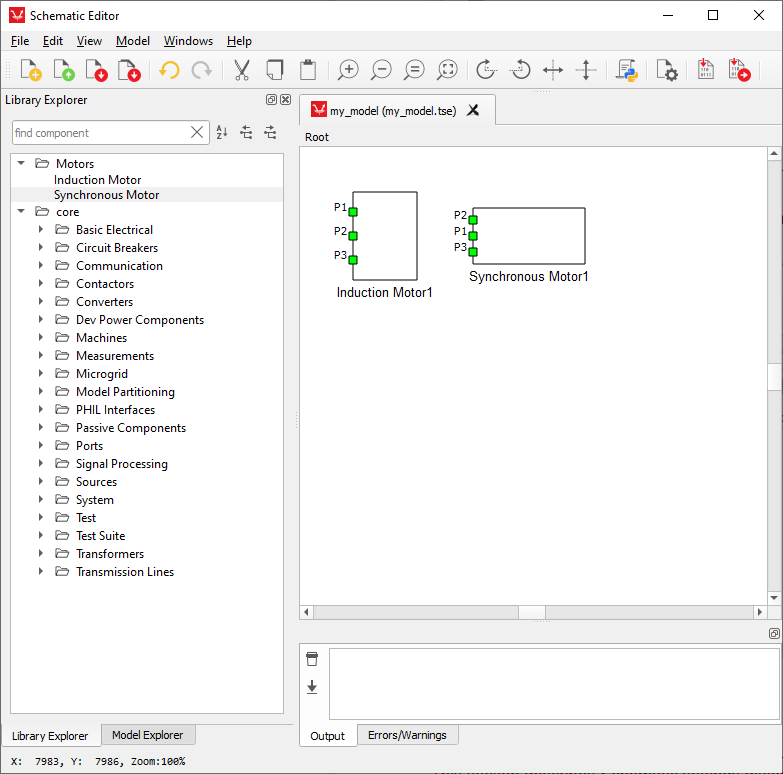Open the Python script editor icon

[x=627, y=70]
